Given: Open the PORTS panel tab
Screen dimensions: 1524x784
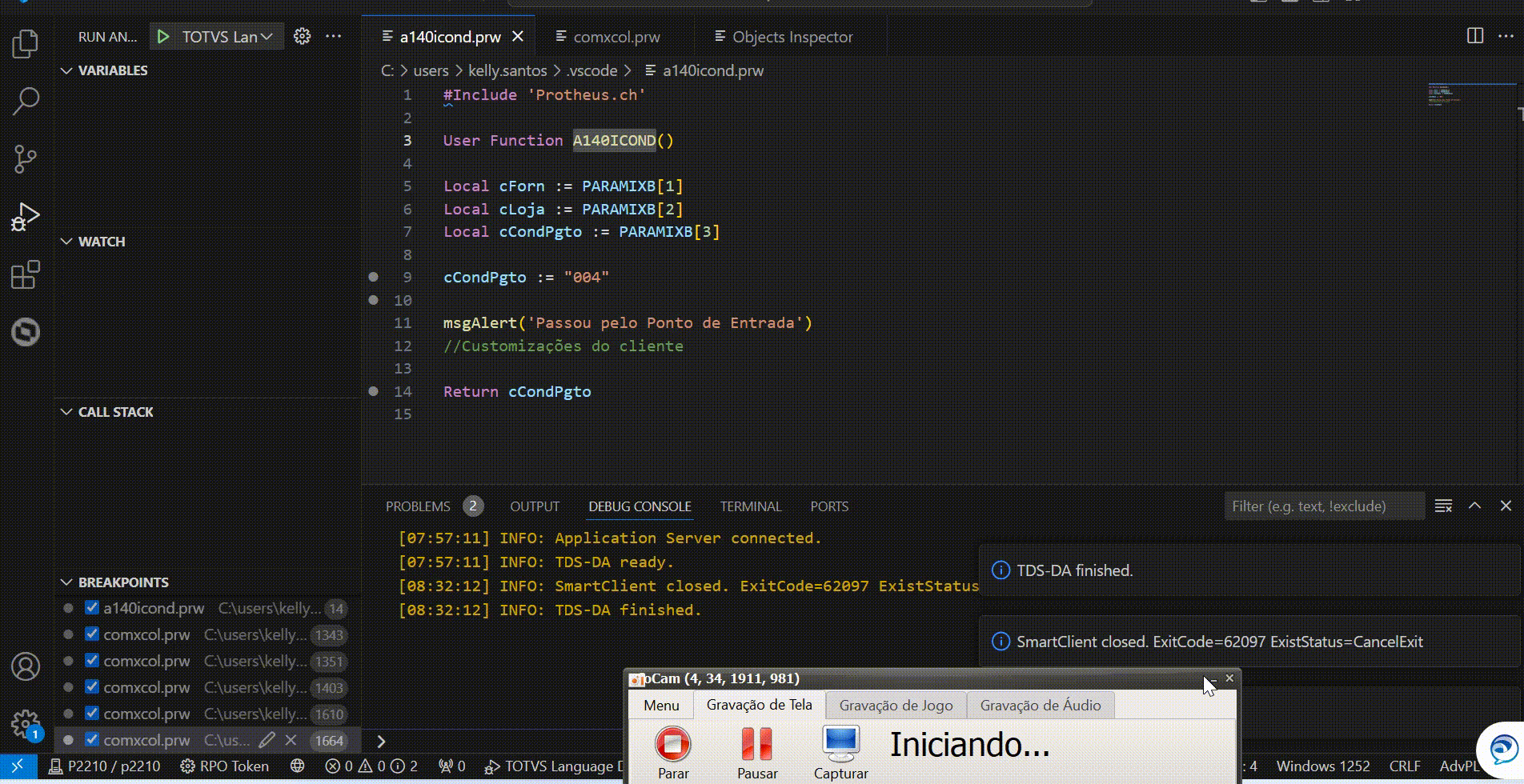Looking at the screenshot, I should pyautogui.click(x=829, y=506).
